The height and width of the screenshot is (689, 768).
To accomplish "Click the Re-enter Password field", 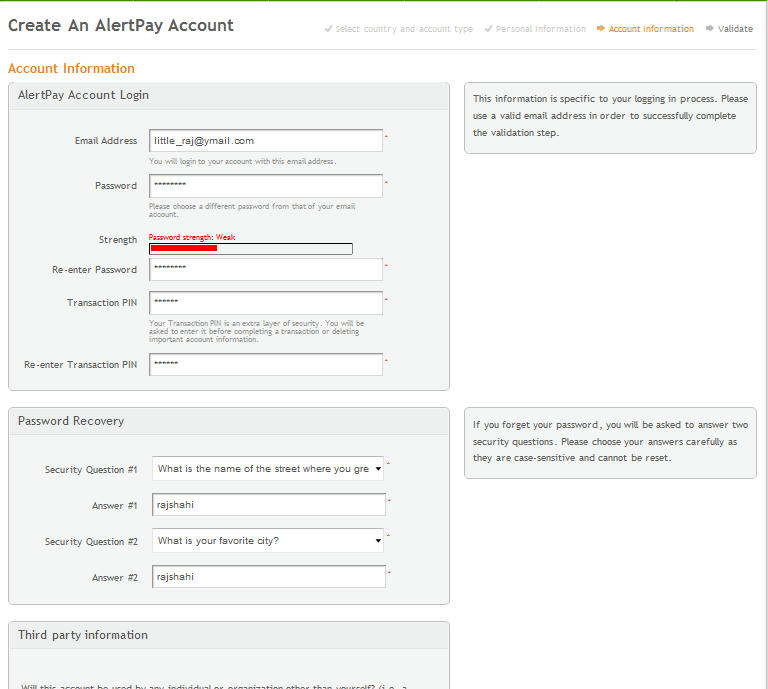I will click(x=266, y=270).
